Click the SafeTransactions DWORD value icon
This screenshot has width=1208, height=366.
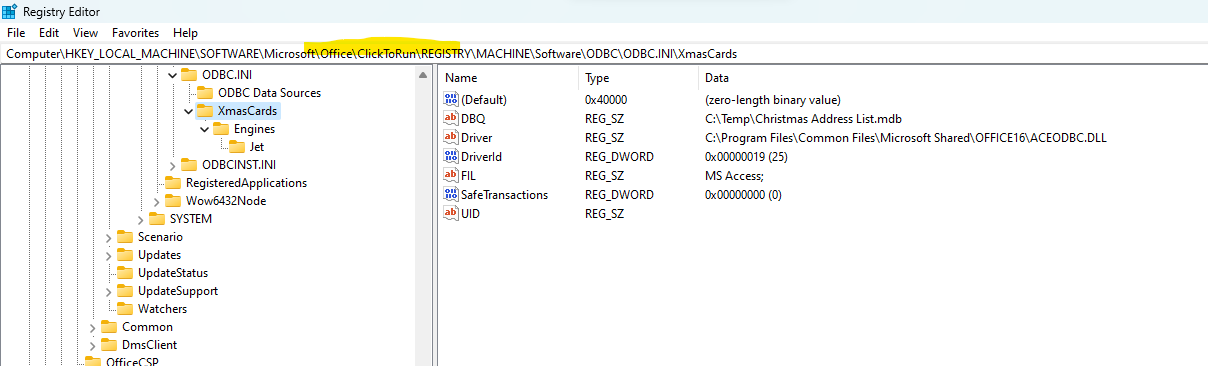pos(450,195)
